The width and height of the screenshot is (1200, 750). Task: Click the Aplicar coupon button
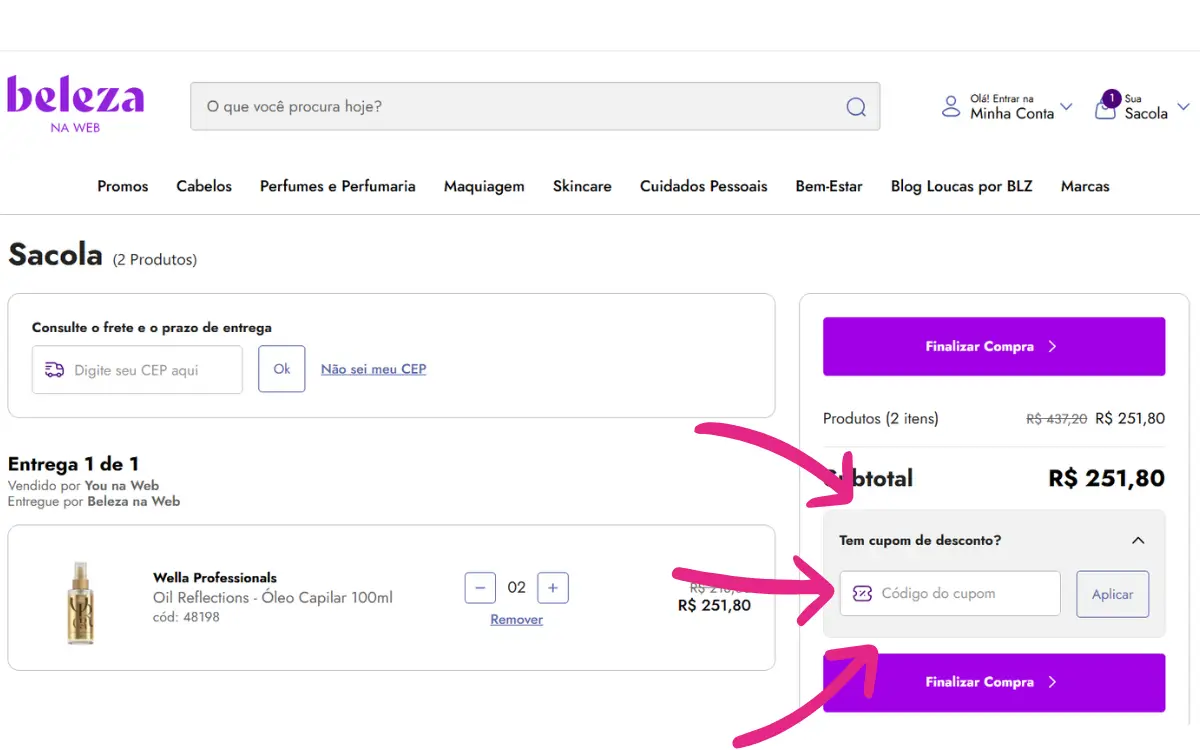[1113, 594]
